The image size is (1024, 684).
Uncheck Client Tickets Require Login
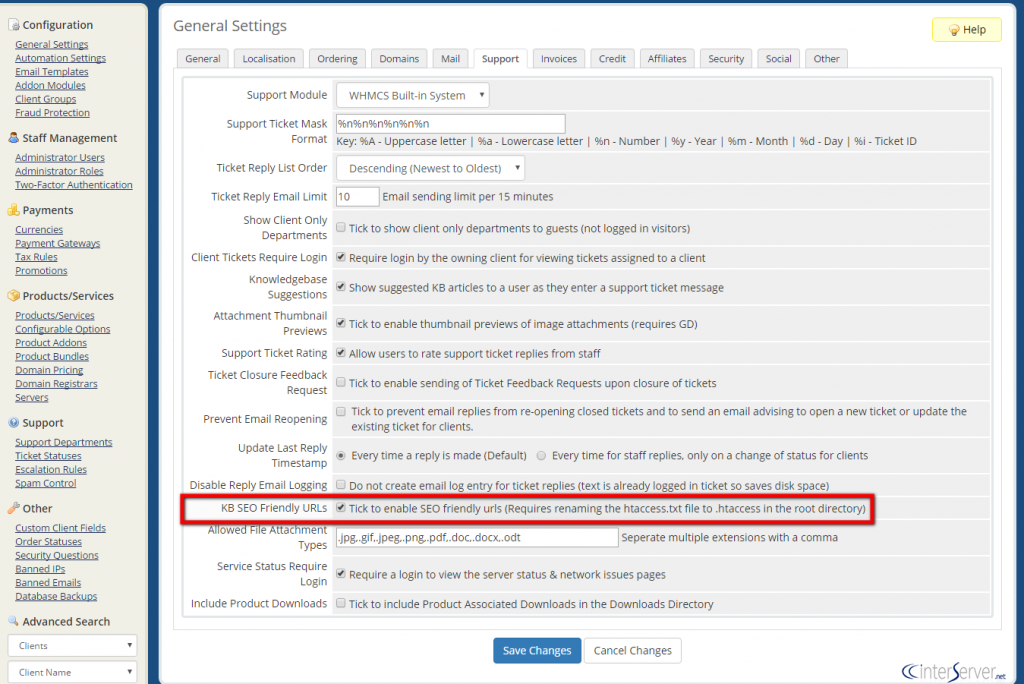341,257
